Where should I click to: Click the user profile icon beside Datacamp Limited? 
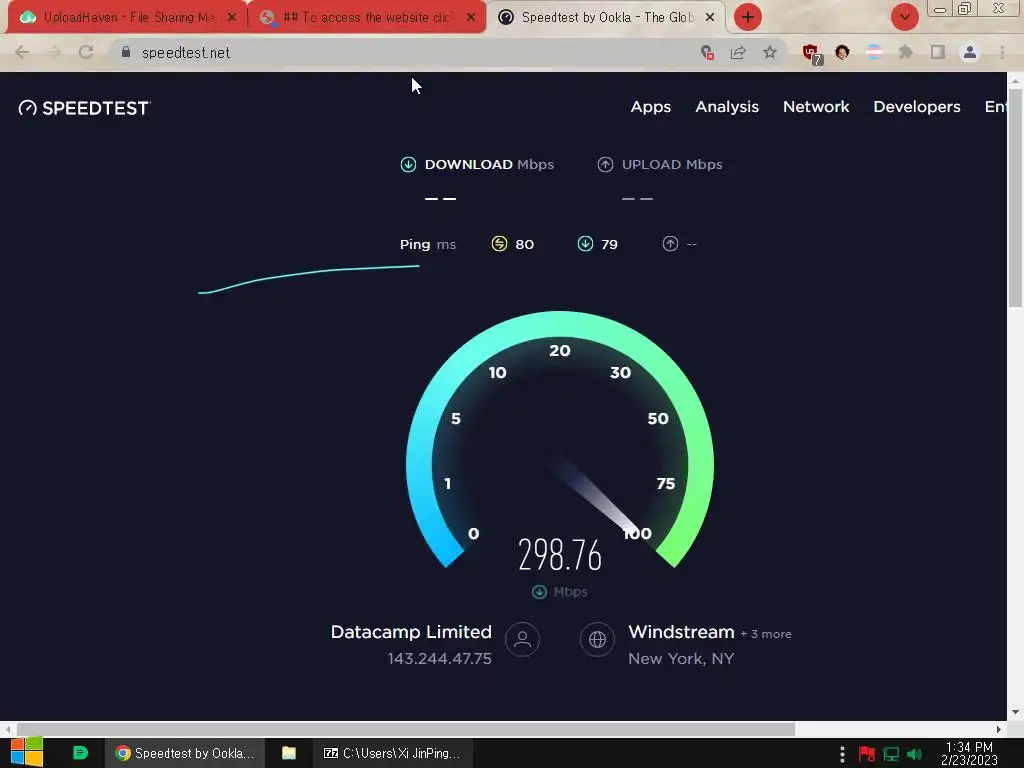[522, 639]
